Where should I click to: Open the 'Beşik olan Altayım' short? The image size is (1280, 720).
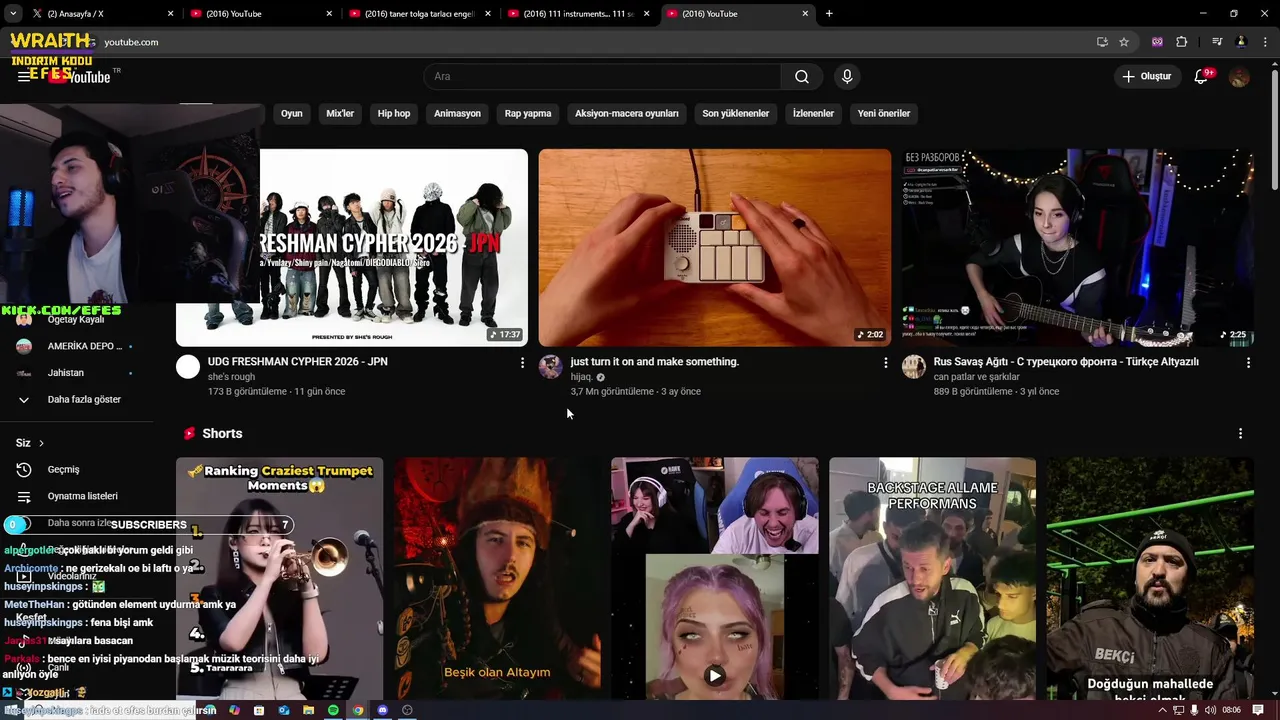tap(497, 578)
